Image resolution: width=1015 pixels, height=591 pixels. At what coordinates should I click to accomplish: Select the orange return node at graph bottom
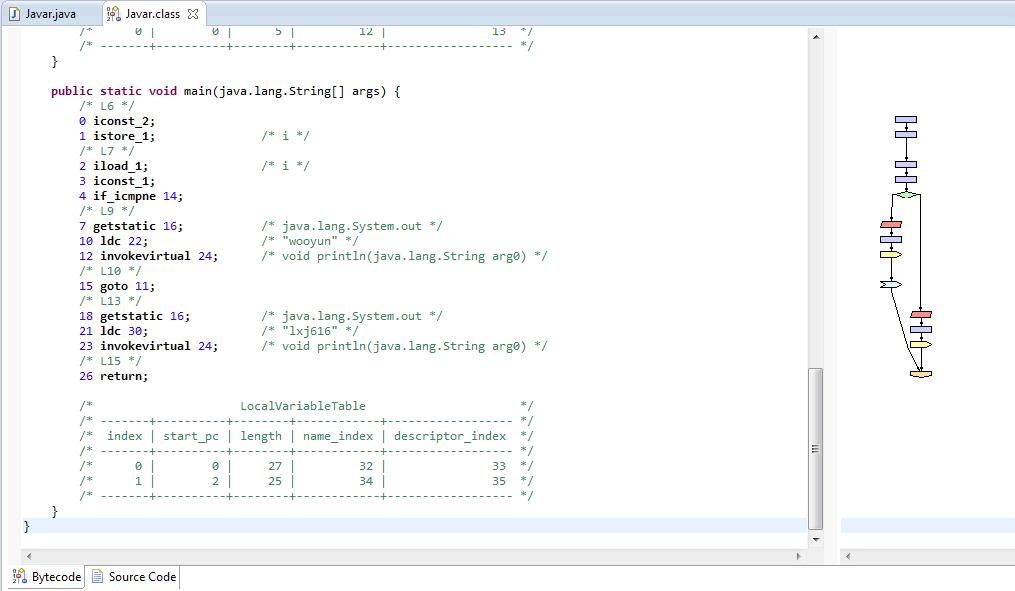click(x=921, y=374)
